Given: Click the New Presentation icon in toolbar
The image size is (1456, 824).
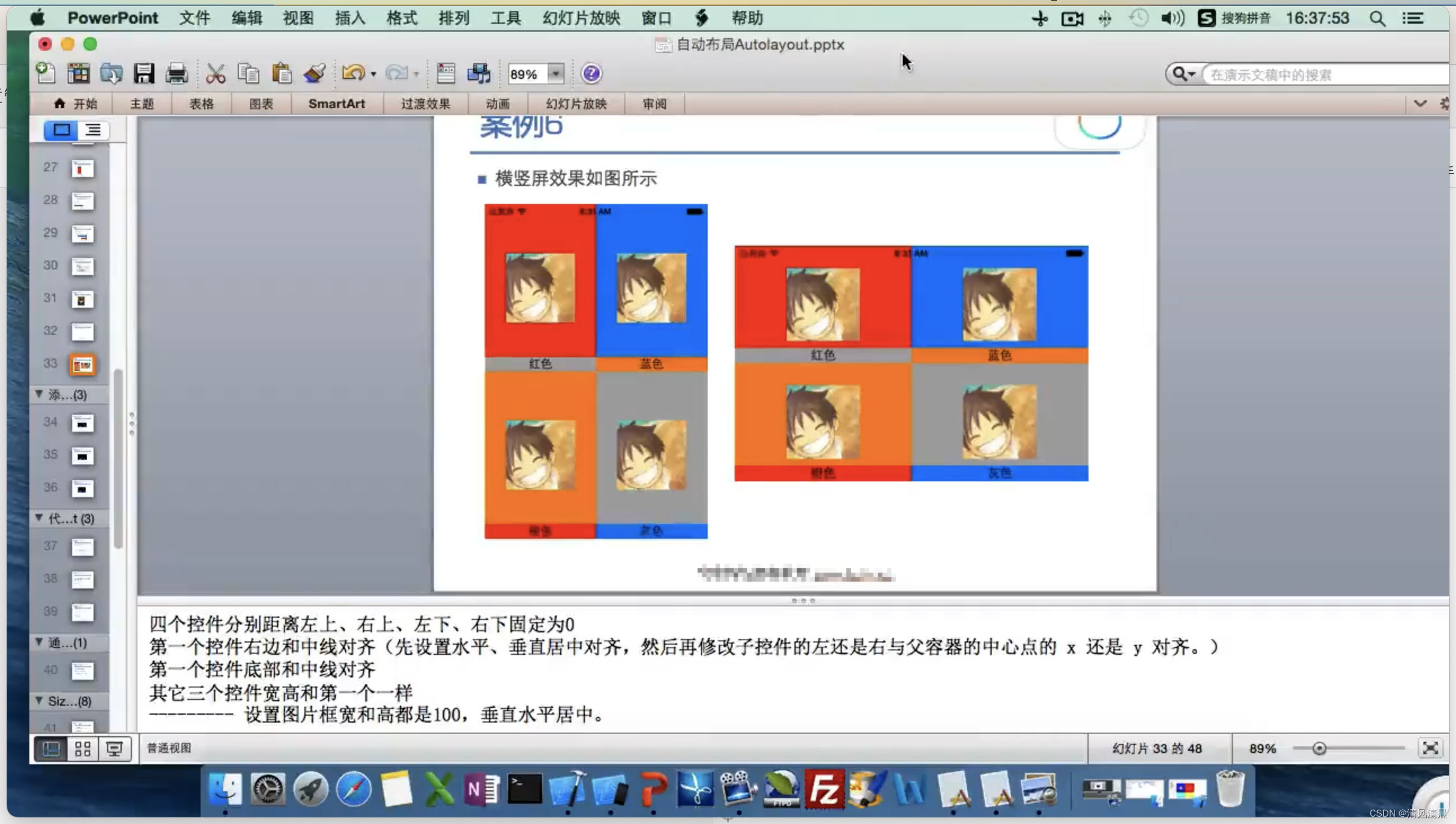Looking at the screenshot, I should pos(45,74).
